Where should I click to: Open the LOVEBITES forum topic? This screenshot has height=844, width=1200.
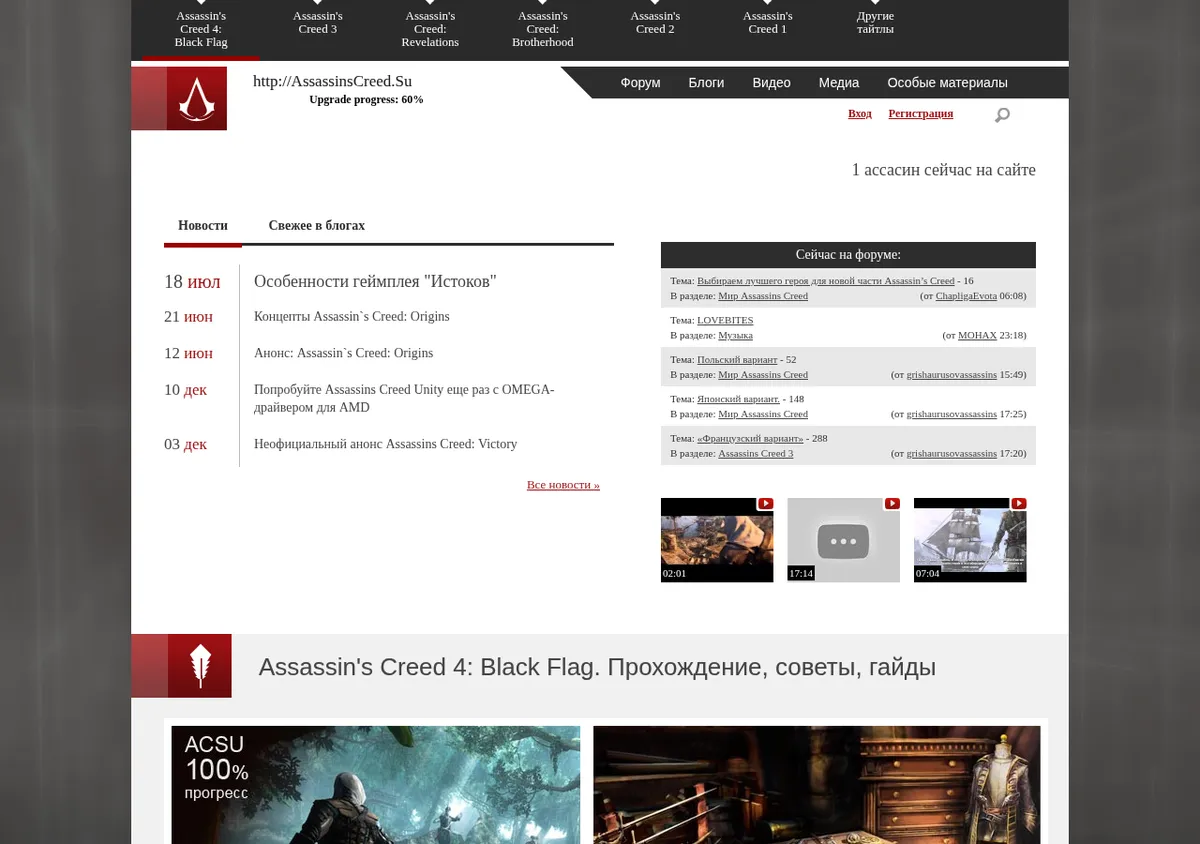click(x=725, y=320)
